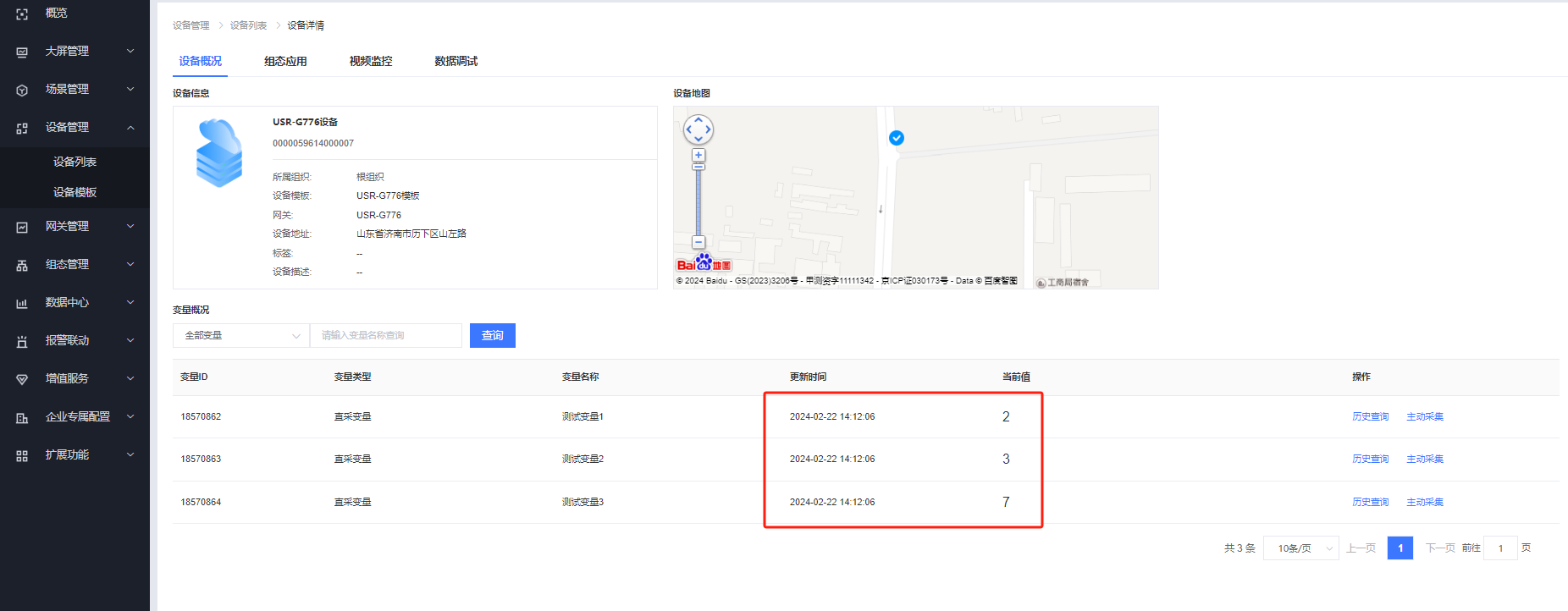Switch to the 组态应用 tab
Image resolution: width=1568 pixels, height=611 pixels.
285,61
